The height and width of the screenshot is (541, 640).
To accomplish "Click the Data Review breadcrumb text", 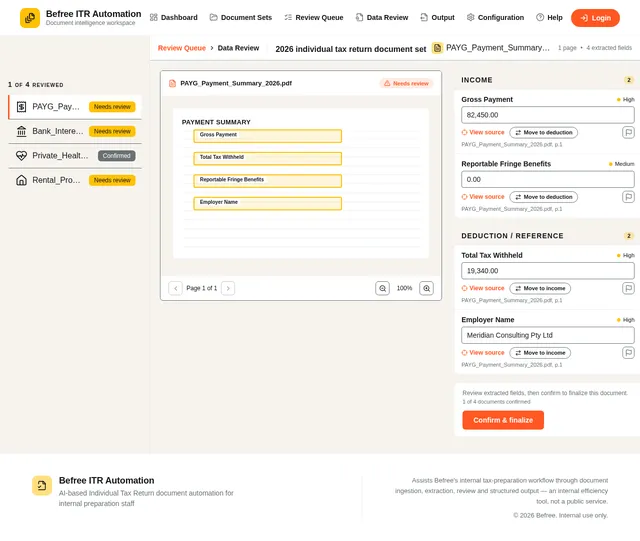I will click(238, 48).
